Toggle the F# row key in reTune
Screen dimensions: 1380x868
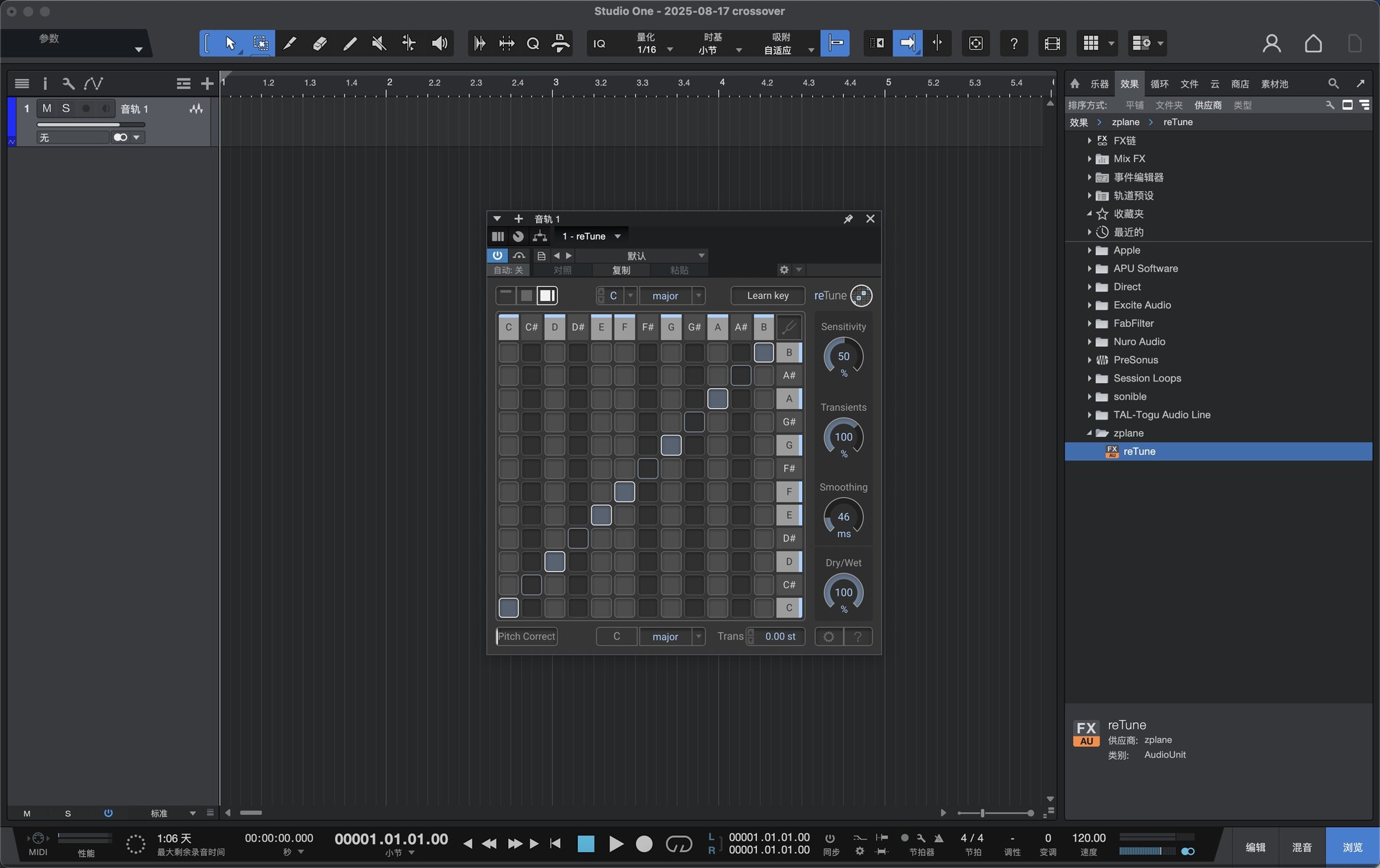click(x=789, y=468)
